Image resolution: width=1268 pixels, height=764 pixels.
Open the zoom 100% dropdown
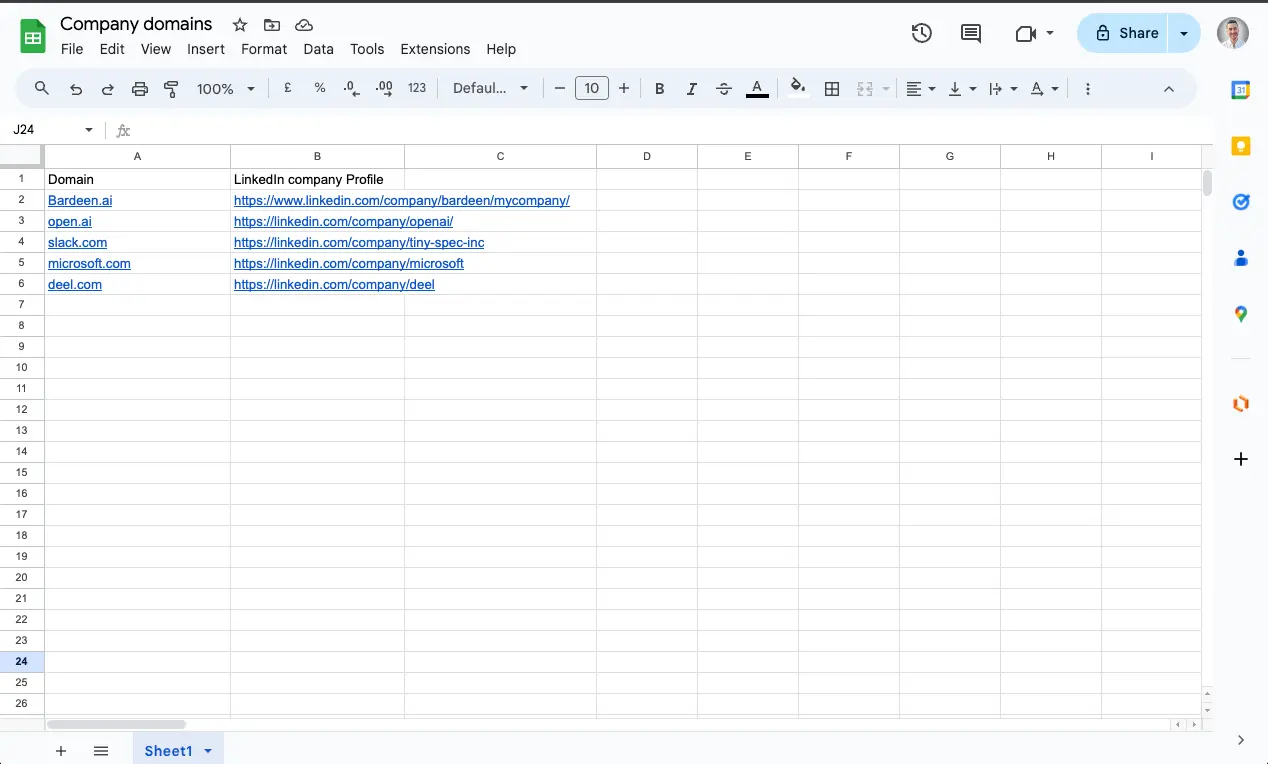(226, 89)
